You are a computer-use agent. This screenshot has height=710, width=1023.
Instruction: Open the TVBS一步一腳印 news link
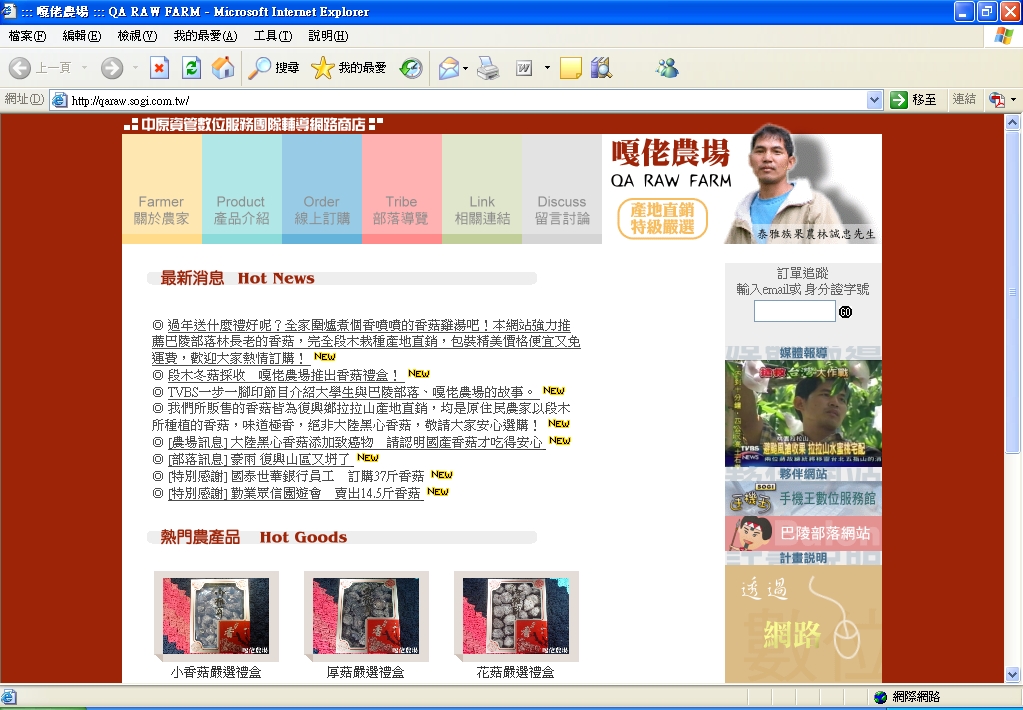[353, 392]
